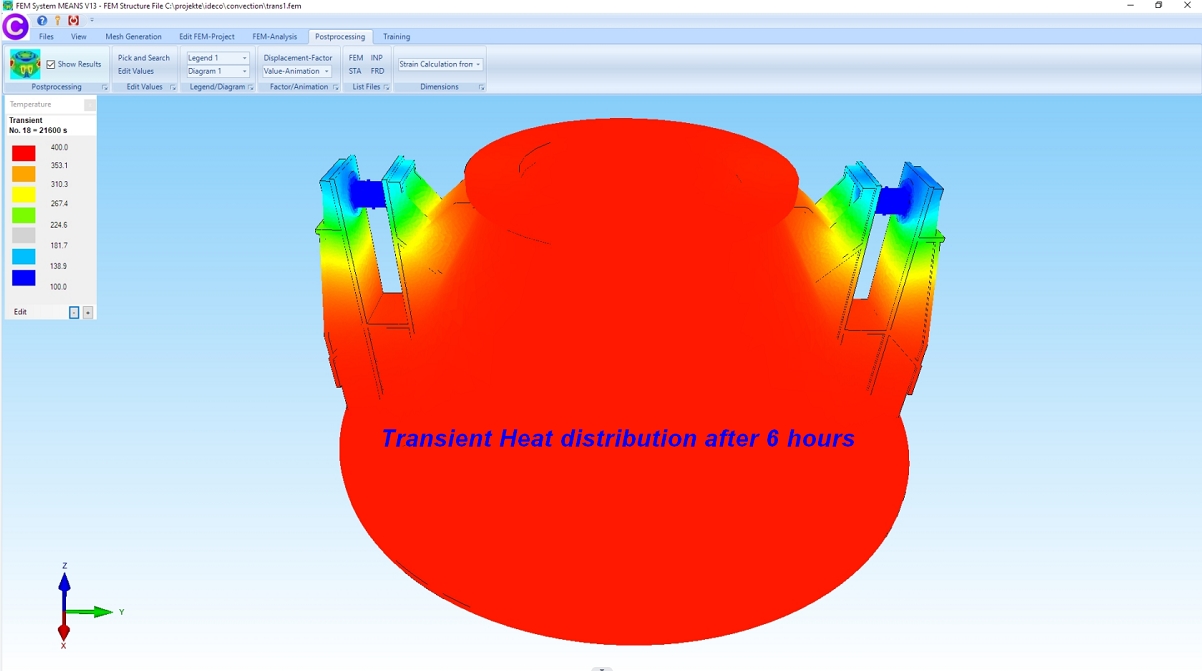Close the Temperature legend panel
This screenshot has width=1202, height=671.
(x=90, y=104)
